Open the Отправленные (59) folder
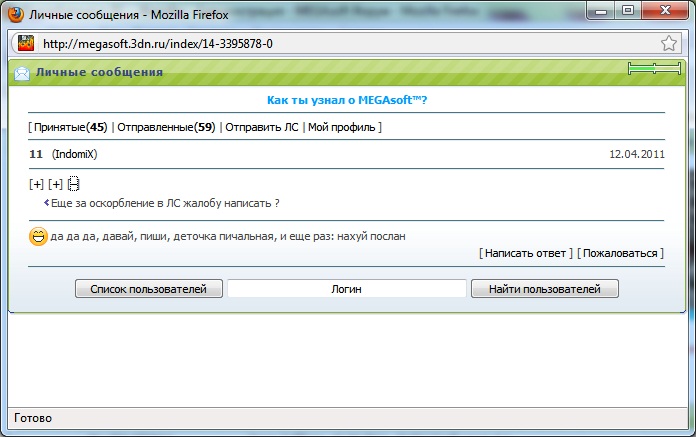696x437 pixels. 166,127
